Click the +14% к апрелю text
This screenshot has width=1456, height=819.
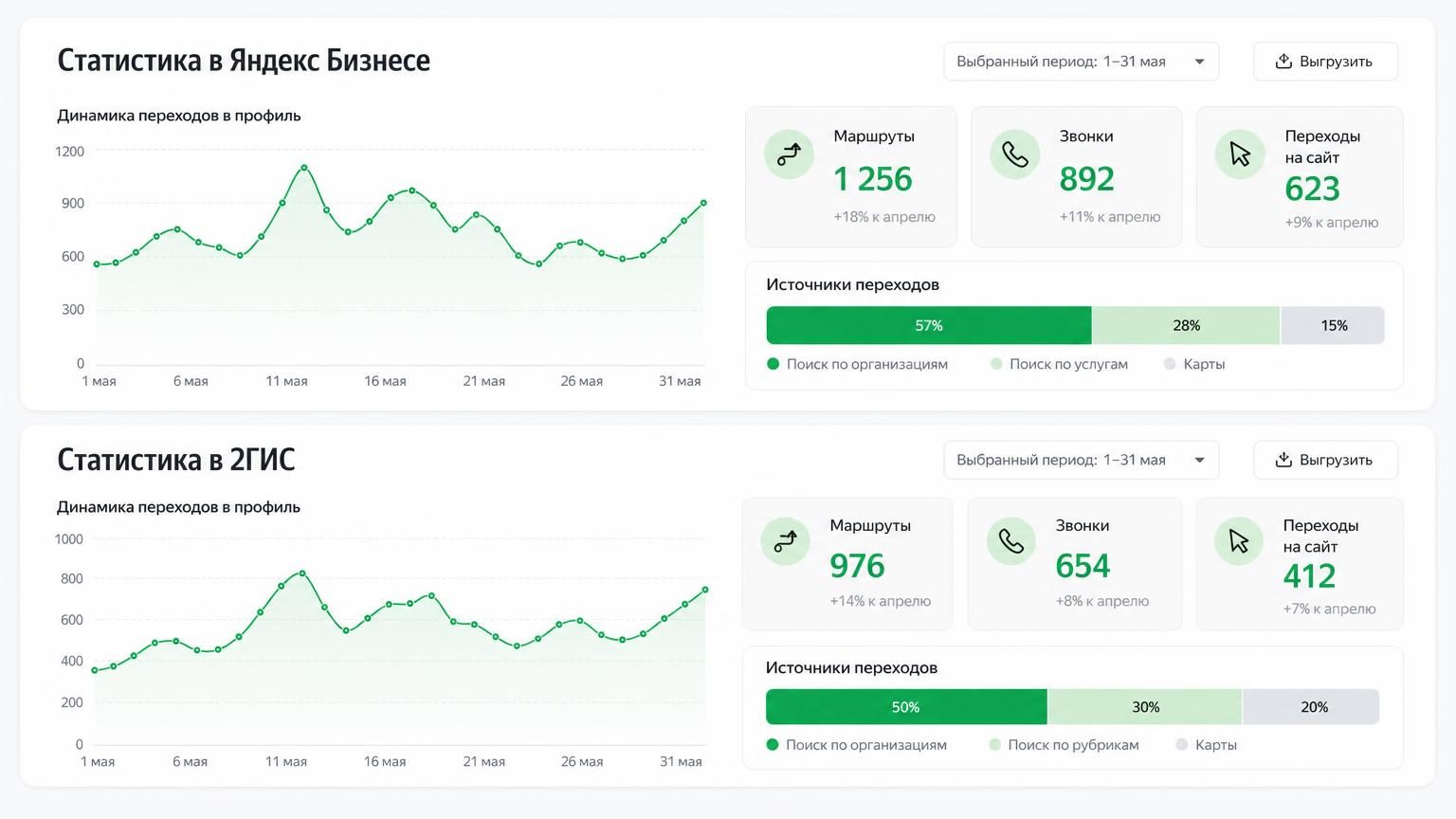[881, 601]
